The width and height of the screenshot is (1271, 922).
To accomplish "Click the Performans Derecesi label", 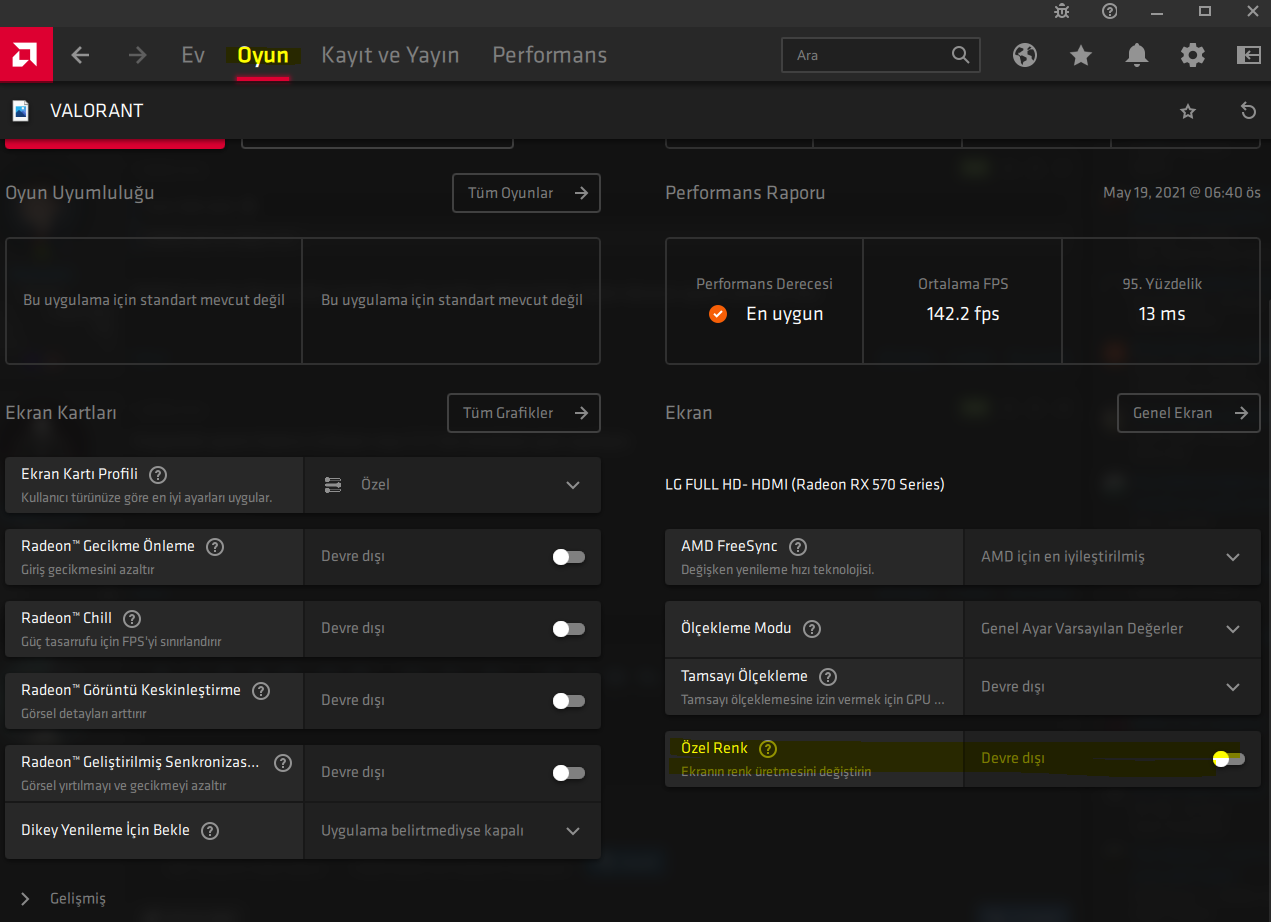I will point(764,284).
